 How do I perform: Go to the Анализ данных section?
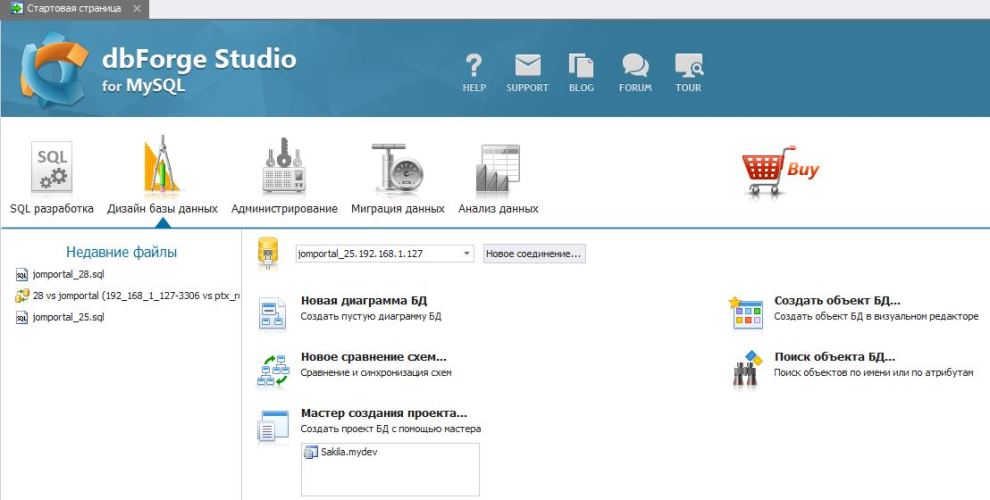point(498,177)
